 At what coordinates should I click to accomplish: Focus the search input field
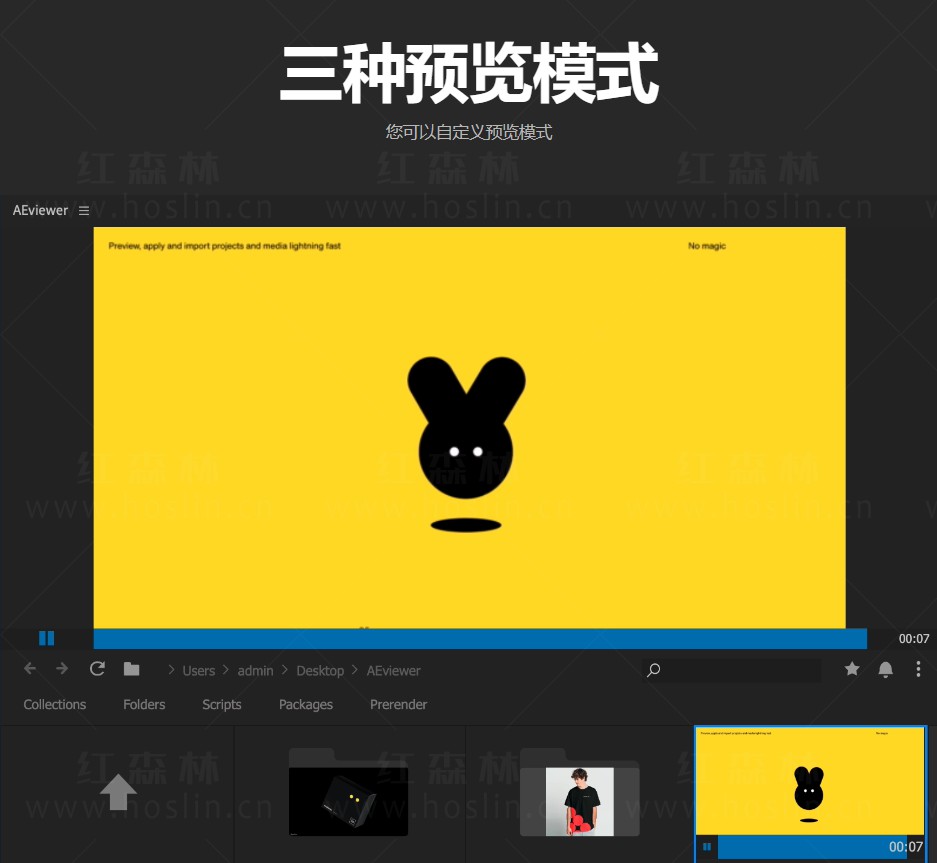[731, 670]
